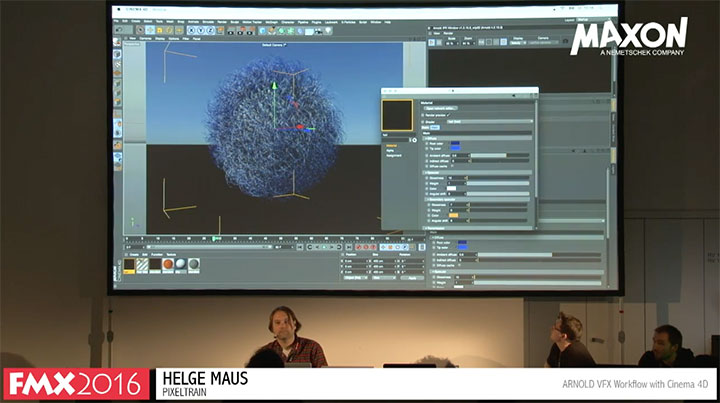Click the orange sphere material thumbnail
Screen dimensions: 720x403
(168, 264)
